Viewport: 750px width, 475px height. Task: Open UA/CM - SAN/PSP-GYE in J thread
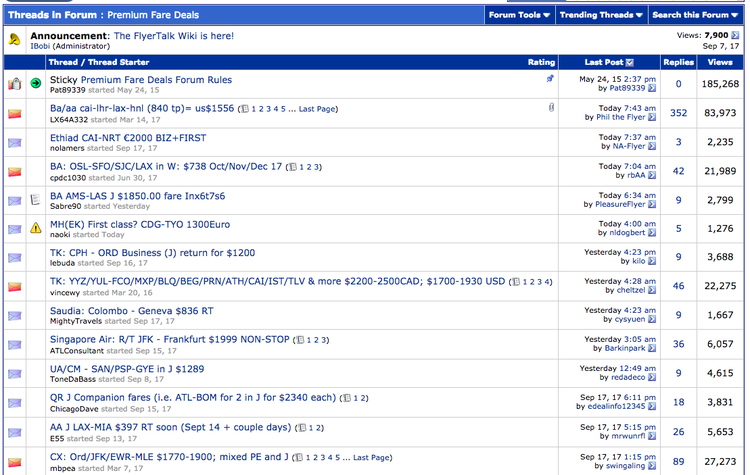(127, 369)
